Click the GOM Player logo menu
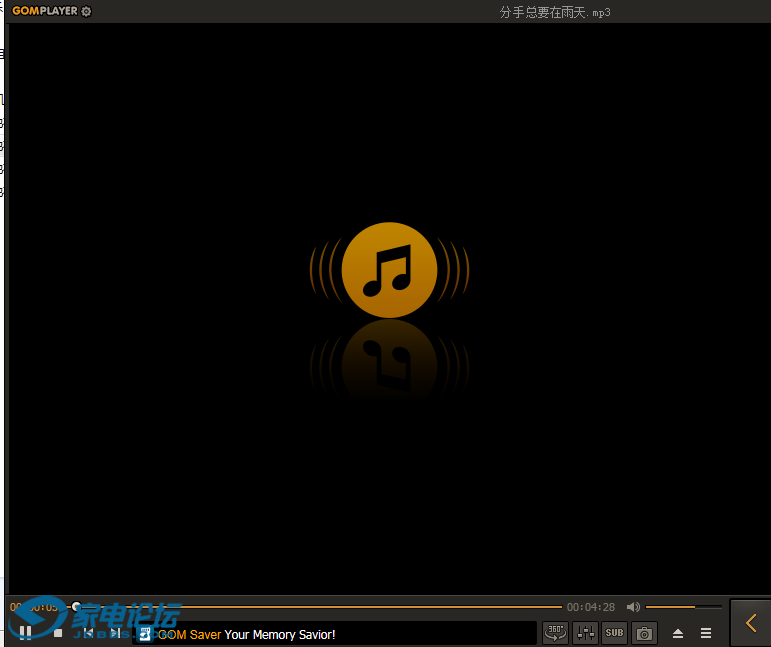This screenshot has height=647, width=771. click(x=44, y=11)
